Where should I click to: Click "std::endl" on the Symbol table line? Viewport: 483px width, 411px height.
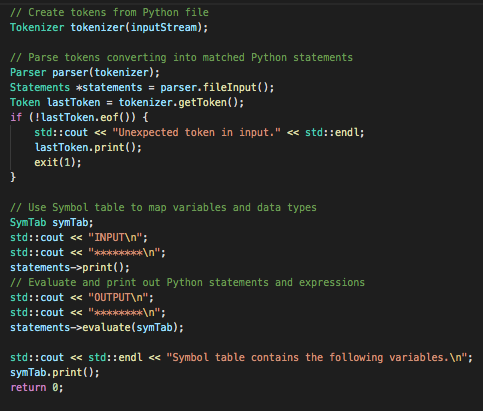pyautogui.click(x=115, y=357)
